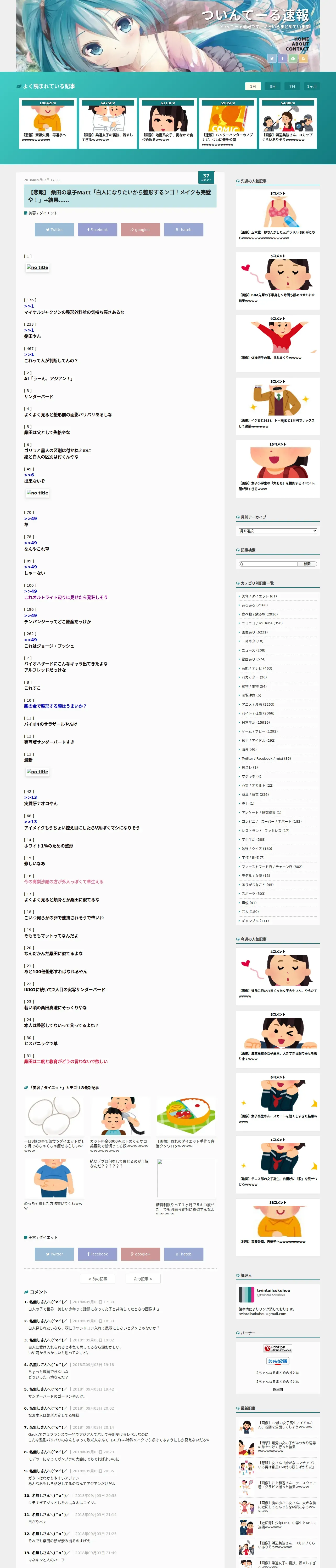The image size is (336, 1568).
Task: Click the bottom B! hateb share button
Action: pyautogui.click(x=183, y=1254)
